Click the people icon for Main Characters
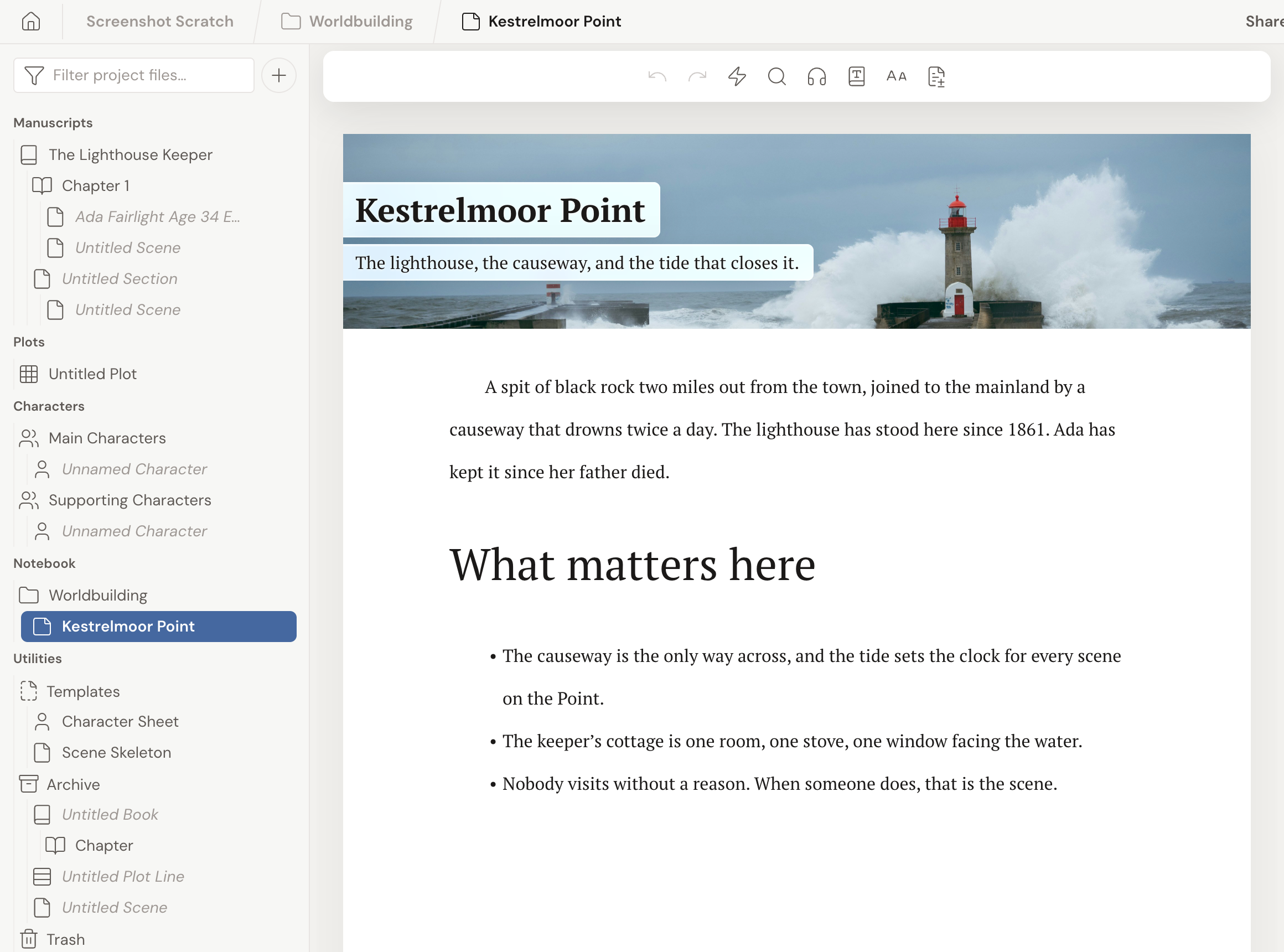 point(29,438)
